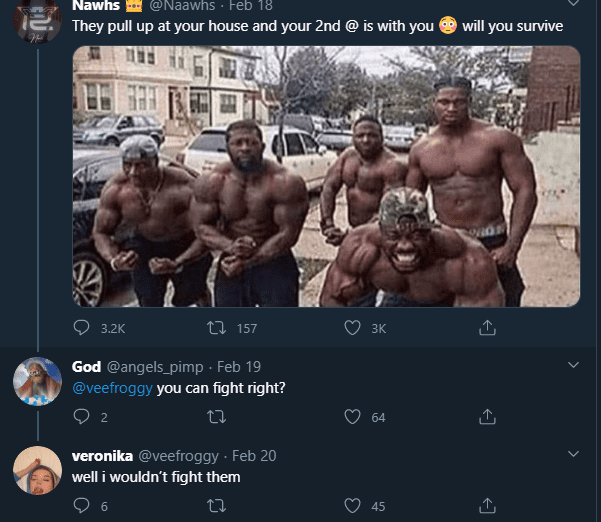Screen dimensions: 601x522
Task: Reply to Nawhs's tweet with 3.2K comments
Action: [81, 328]
